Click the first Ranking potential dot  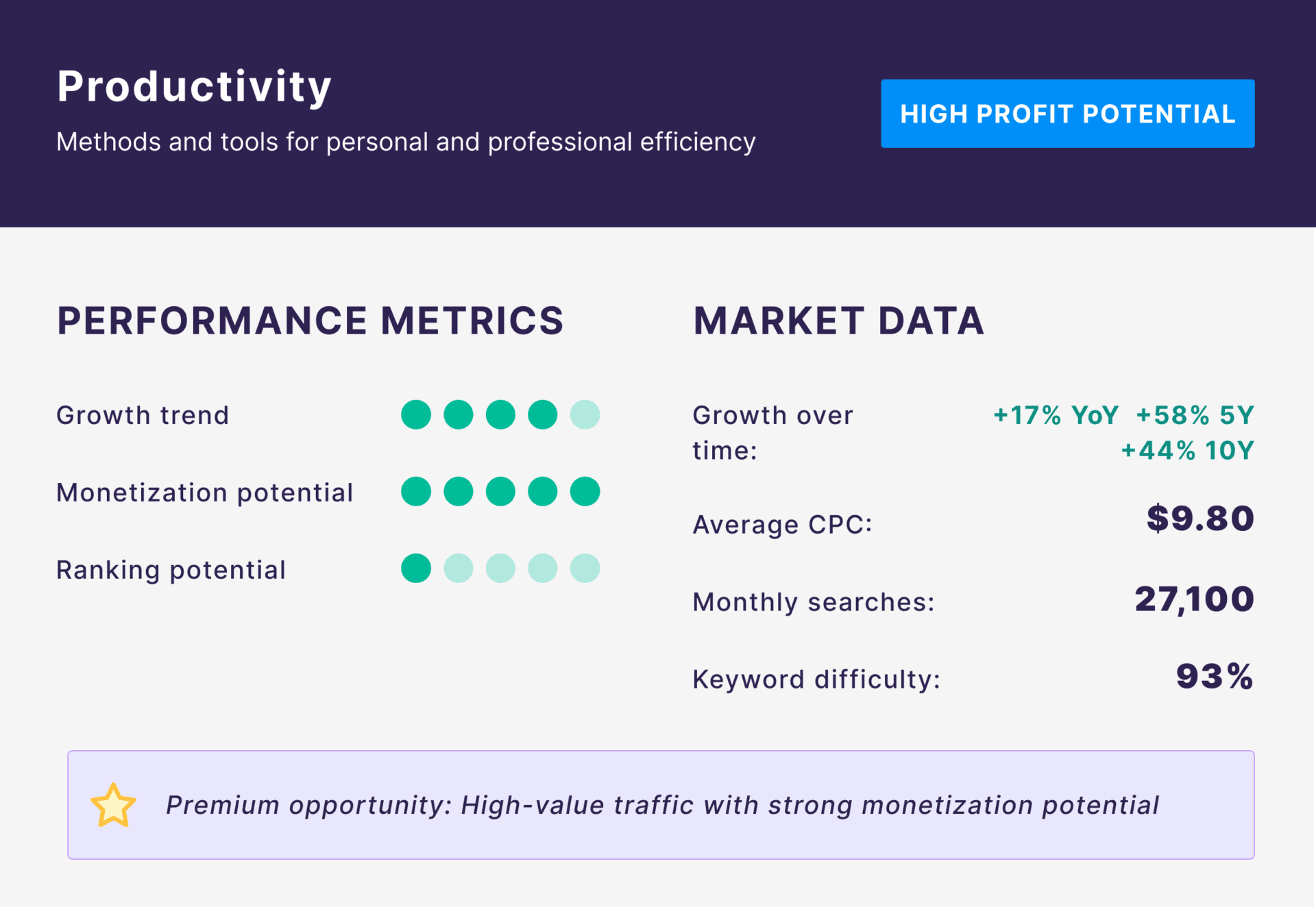click(x=416, y=569)
